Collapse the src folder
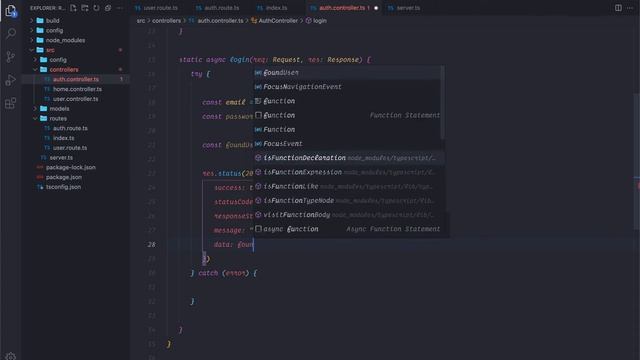This screenshot has height=360, width=640. click(x=31, y=50)
